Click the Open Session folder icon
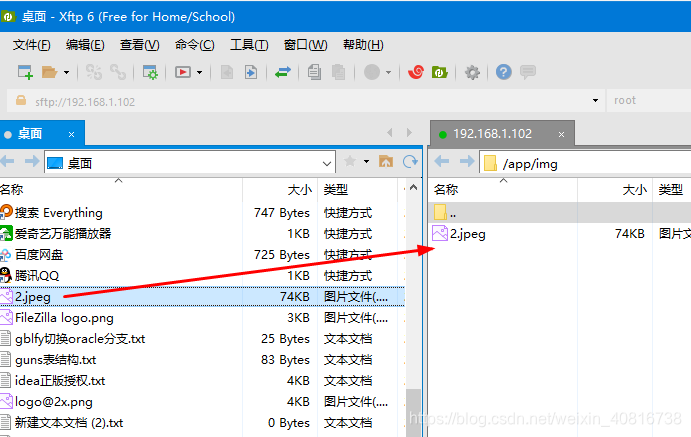691x437 pixels. click(x=49, y=72)
